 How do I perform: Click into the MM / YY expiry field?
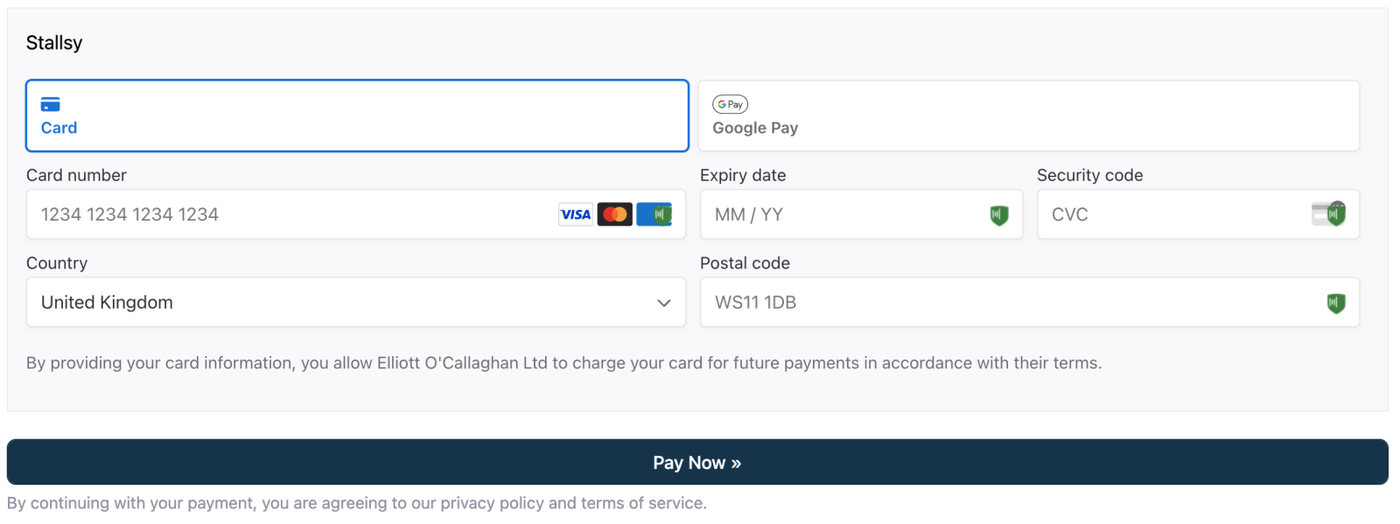[x=845, y=214]
